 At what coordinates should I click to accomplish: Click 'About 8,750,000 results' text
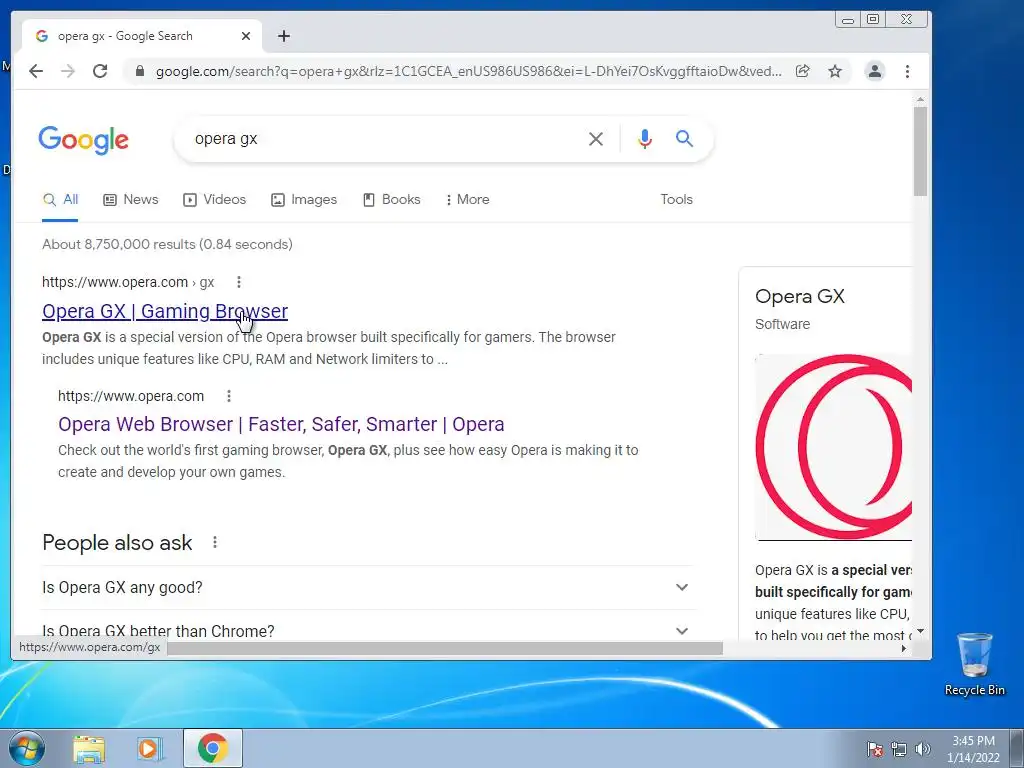point(167,244)
